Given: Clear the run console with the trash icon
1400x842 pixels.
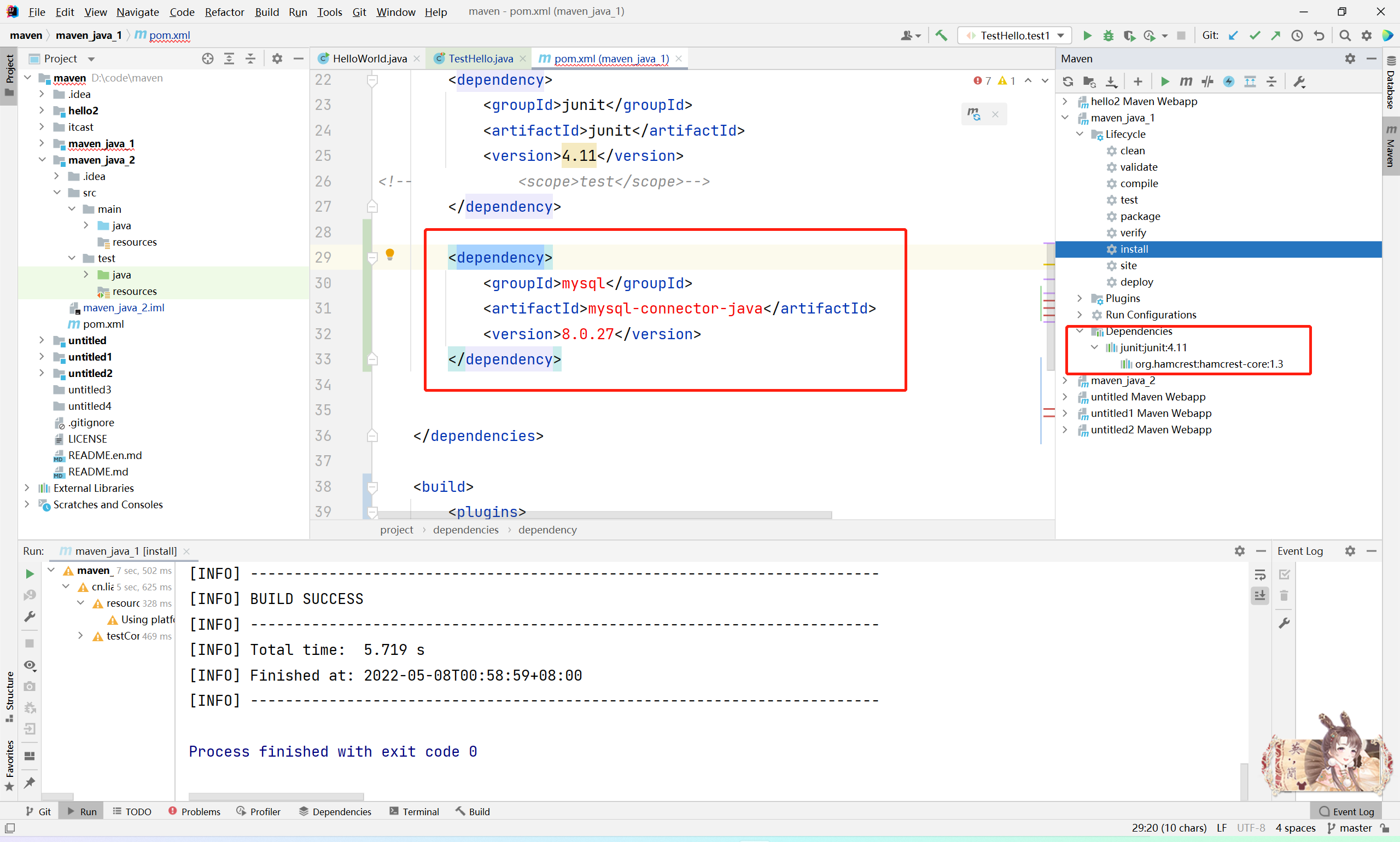Looking at the screenshot, I should tap(1284, 596).
